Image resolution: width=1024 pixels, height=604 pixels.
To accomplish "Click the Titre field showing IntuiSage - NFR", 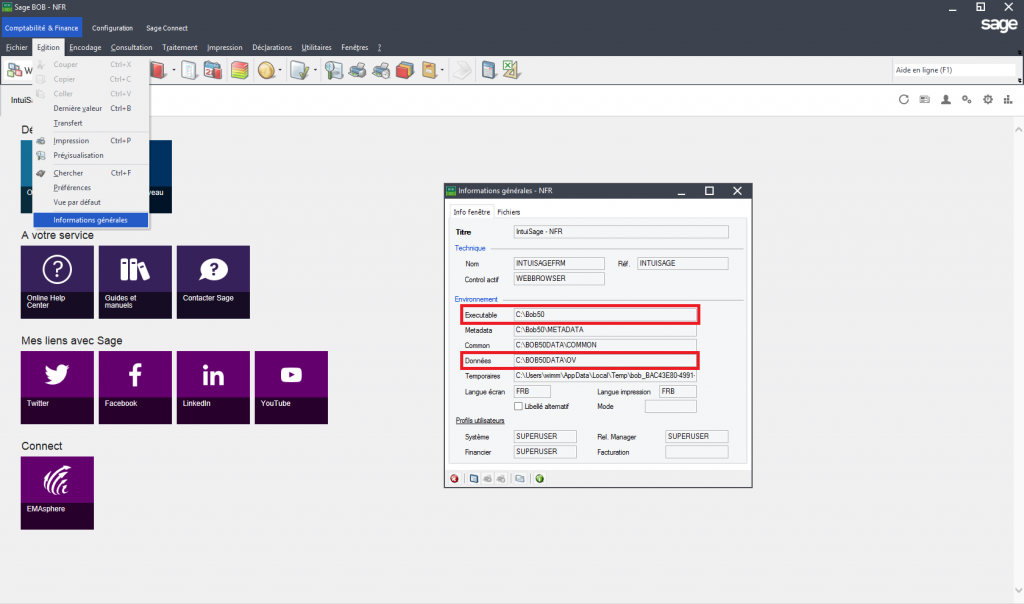I will point(620,232).
